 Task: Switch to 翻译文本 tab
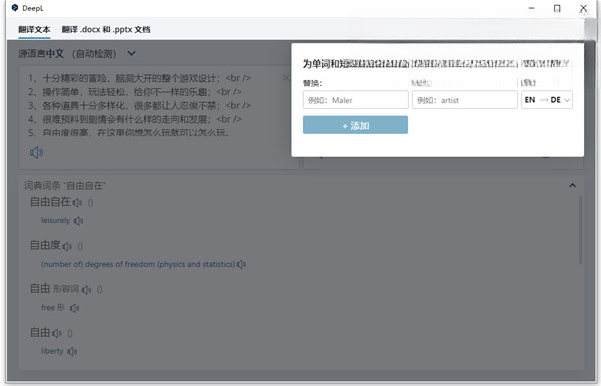tap(34, 30)
